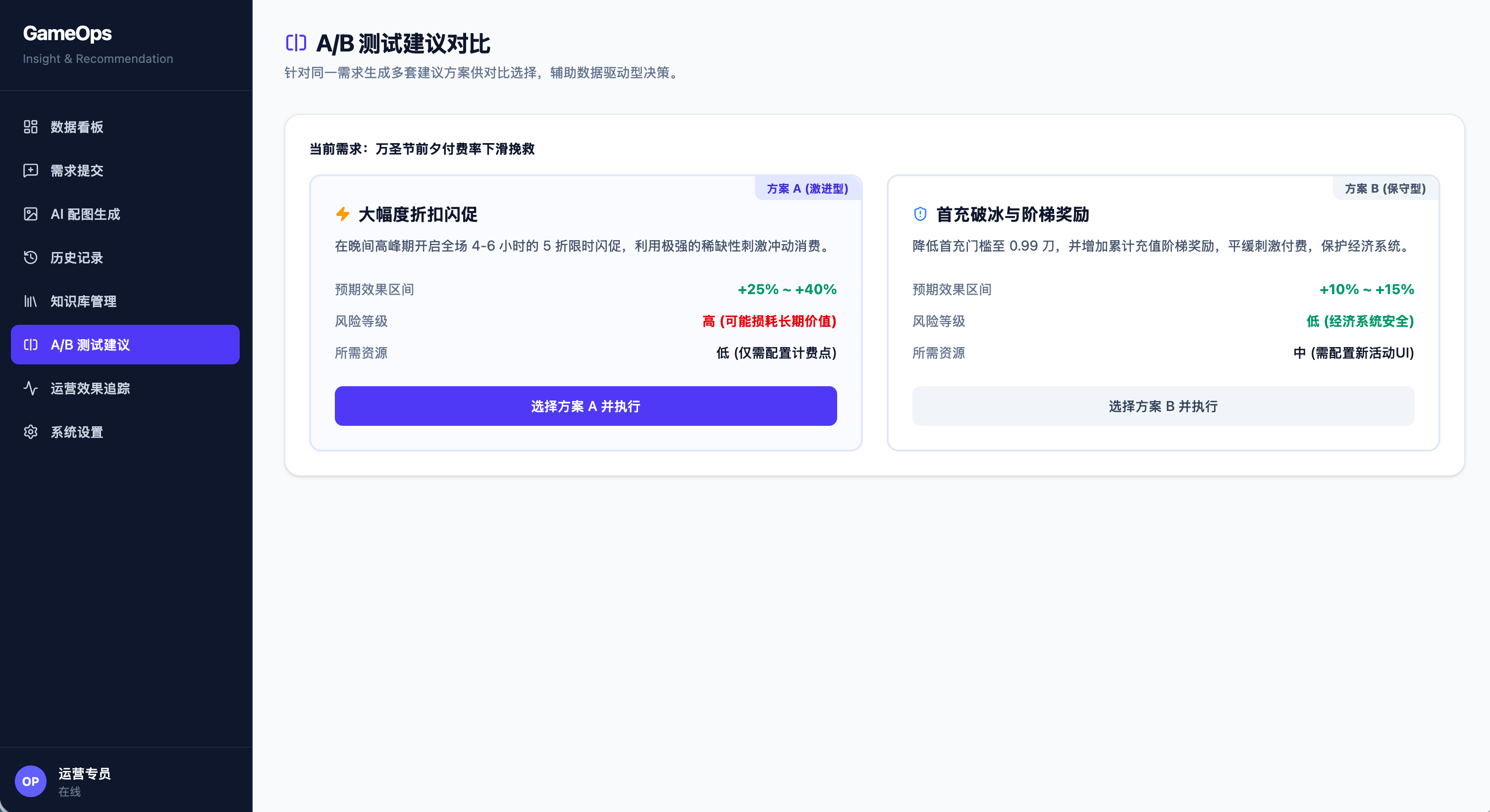Click the 历史记录 history clock icon
Screen dimensions: 1490x812
tap(31, 257)
